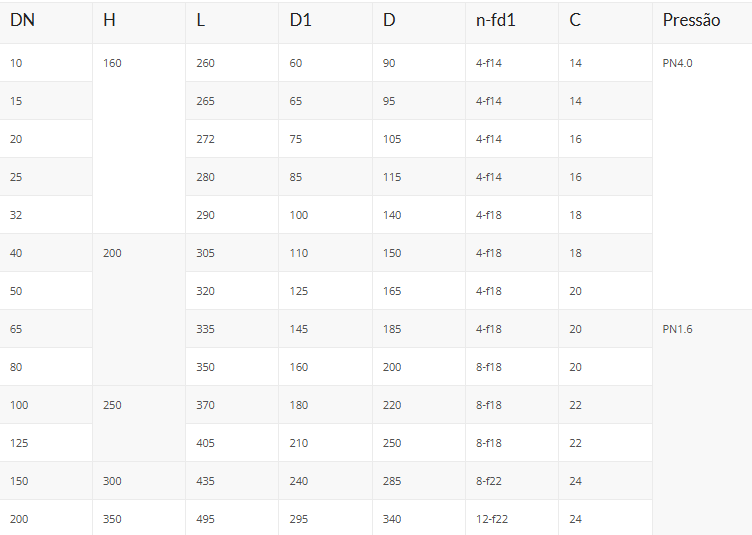Select the DN value 32
Screen dimensions: 752x535
(16, 215)
